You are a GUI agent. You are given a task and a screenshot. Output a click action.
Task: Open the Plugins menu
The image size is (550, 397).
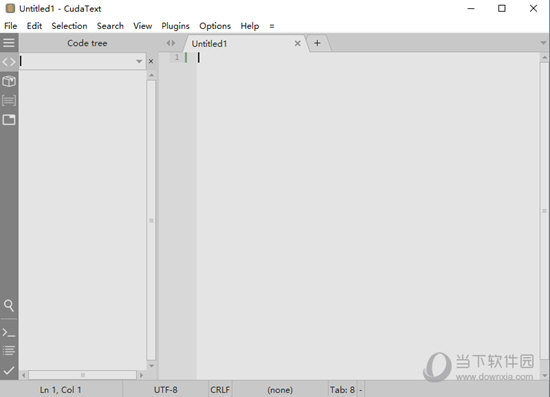[175, 26]
